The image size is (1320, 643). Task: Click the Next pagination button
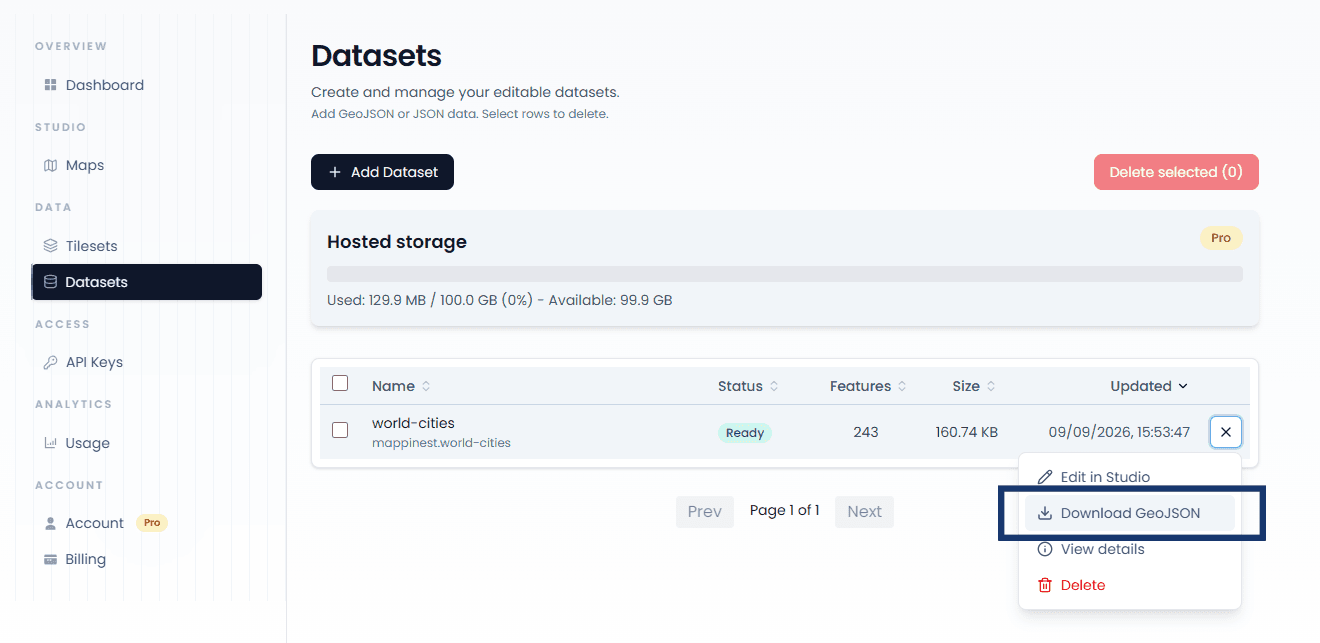(x=864, y=511)
